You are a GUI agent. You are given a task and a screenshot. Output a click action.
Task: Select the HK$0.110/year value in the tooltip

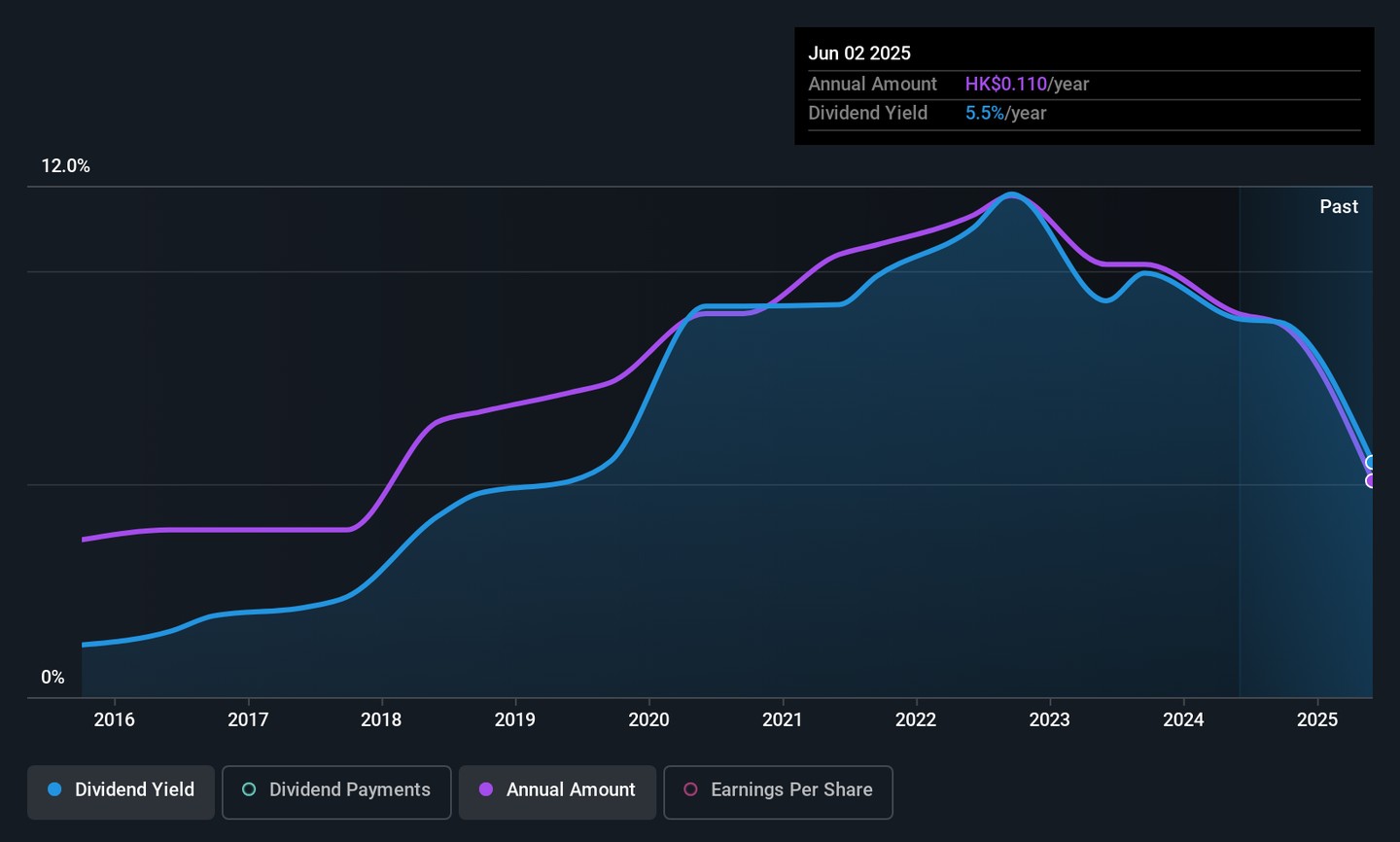(1027, 85)
